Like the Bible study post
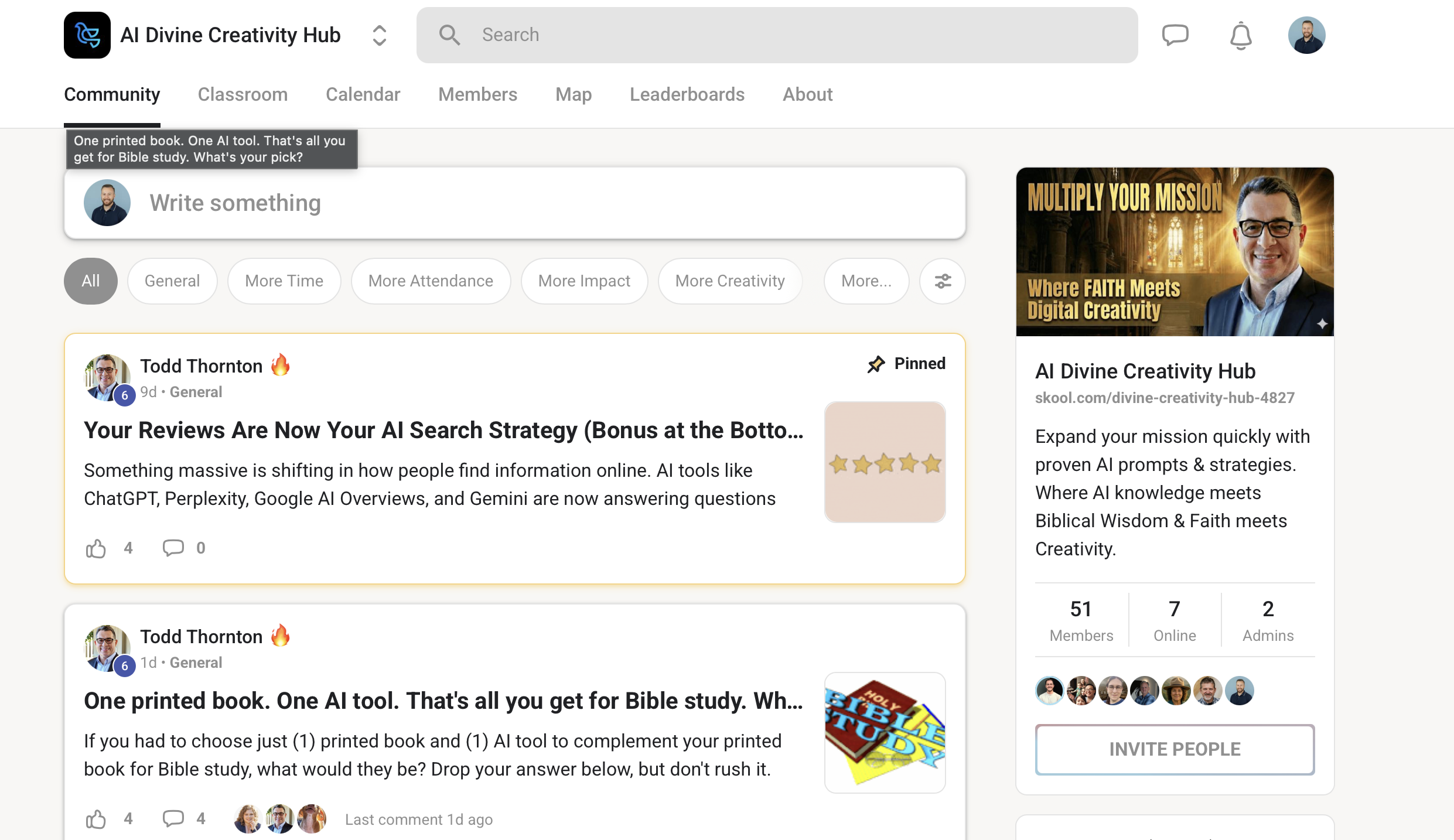The image size is (1454, 840). click(x=95, y=818)
